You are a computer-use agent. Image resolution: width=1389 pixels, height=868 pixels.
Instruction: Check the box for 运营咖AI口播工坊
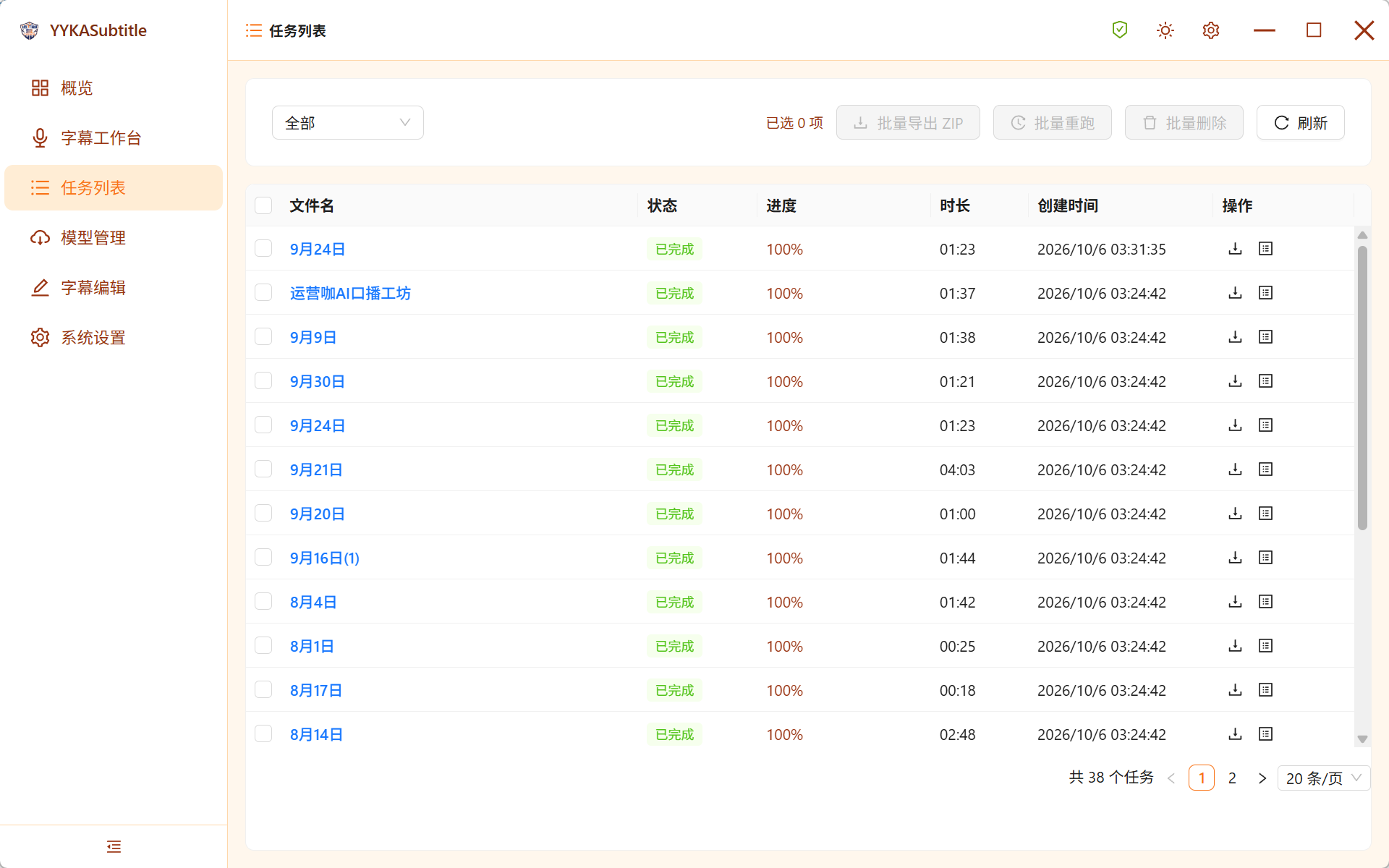[x=263, y=292]
